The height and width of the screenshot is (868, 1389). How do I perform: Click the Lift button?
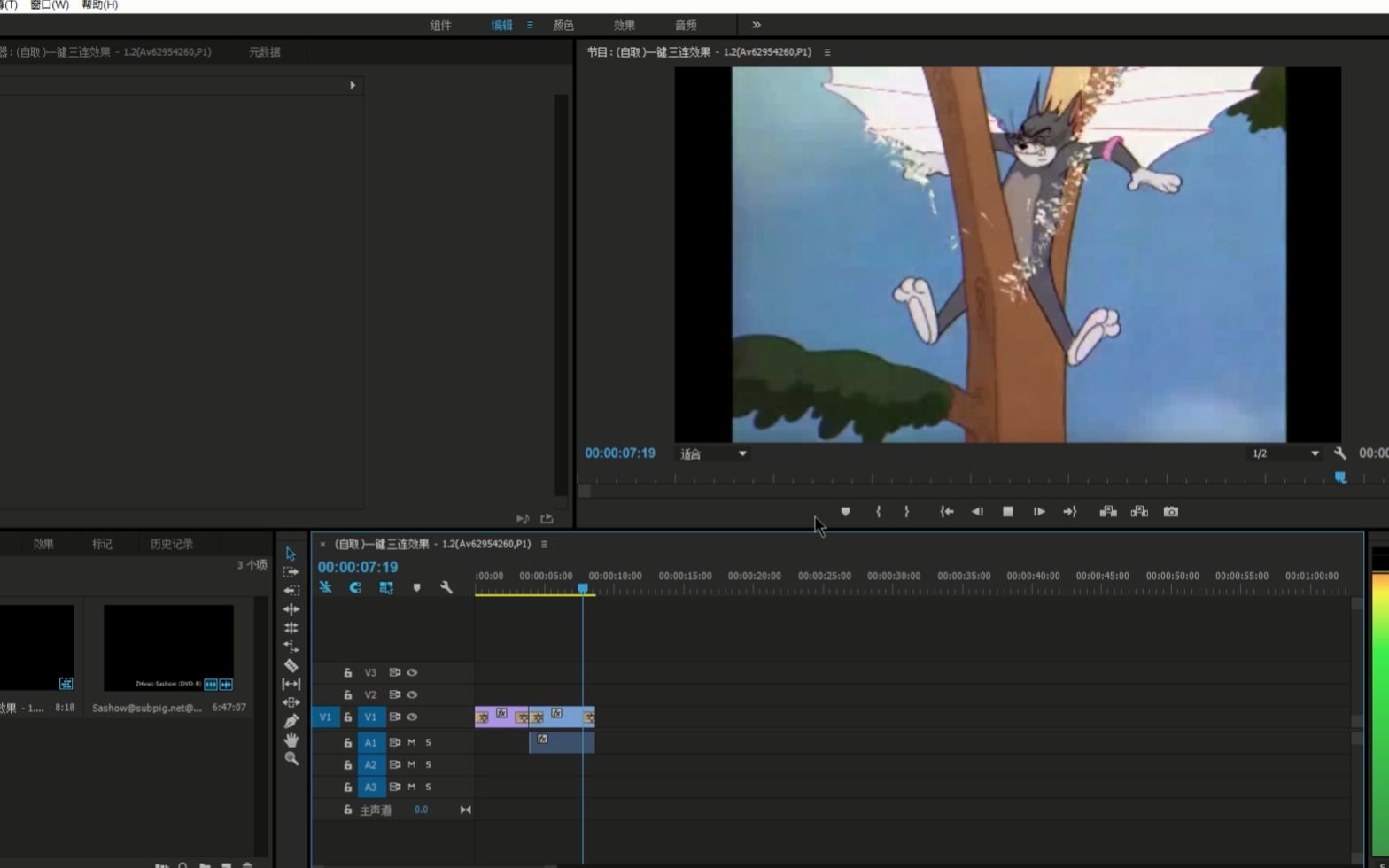[x=1107, y=512]
